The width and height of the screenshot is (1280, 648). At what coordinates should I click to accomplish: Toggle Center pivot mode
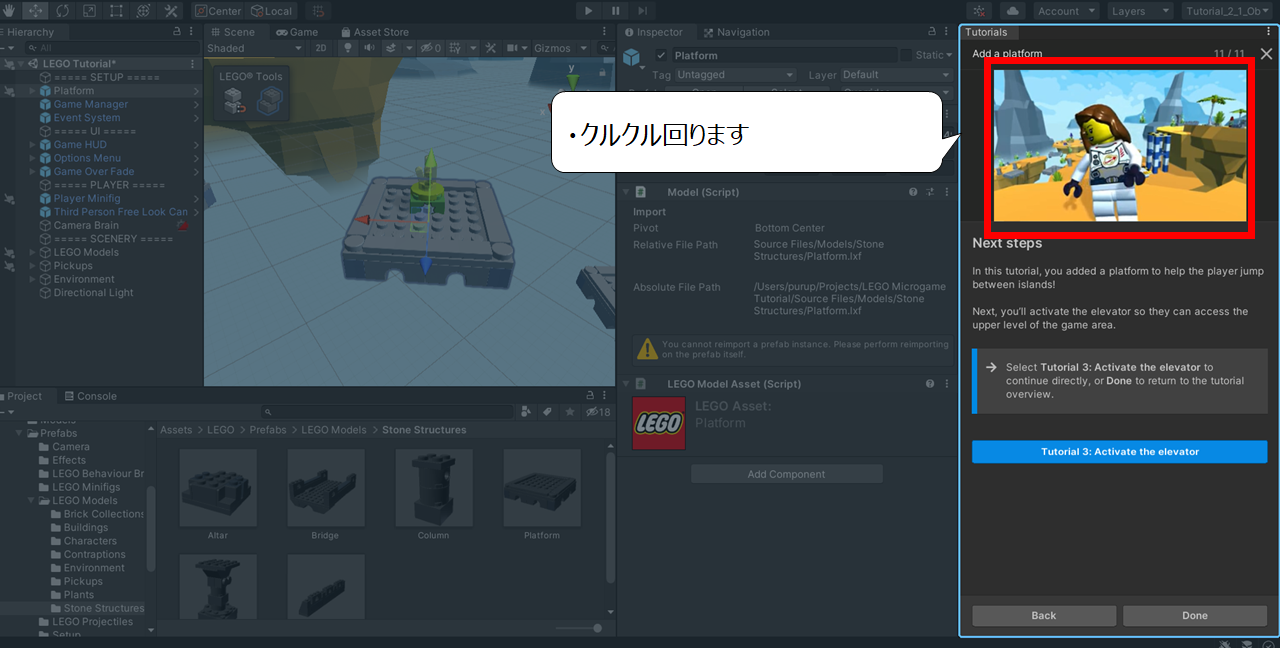point(218,11)
